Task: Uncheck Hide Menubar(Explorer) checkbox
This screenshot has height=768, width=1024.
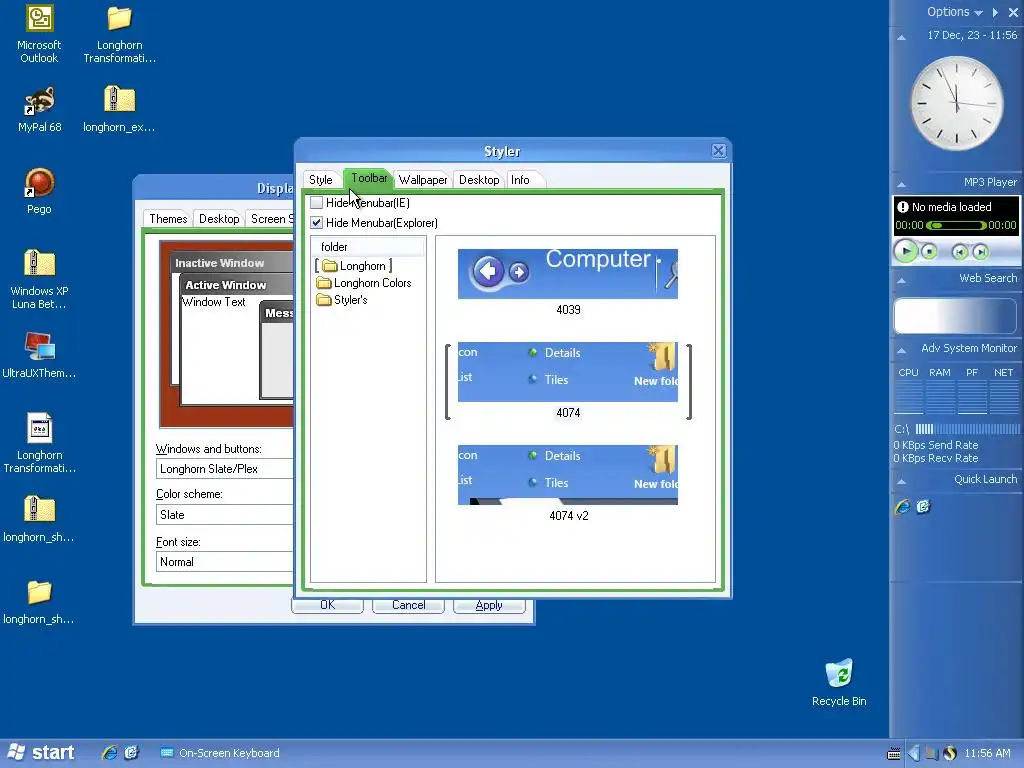Action: [317, 223]
